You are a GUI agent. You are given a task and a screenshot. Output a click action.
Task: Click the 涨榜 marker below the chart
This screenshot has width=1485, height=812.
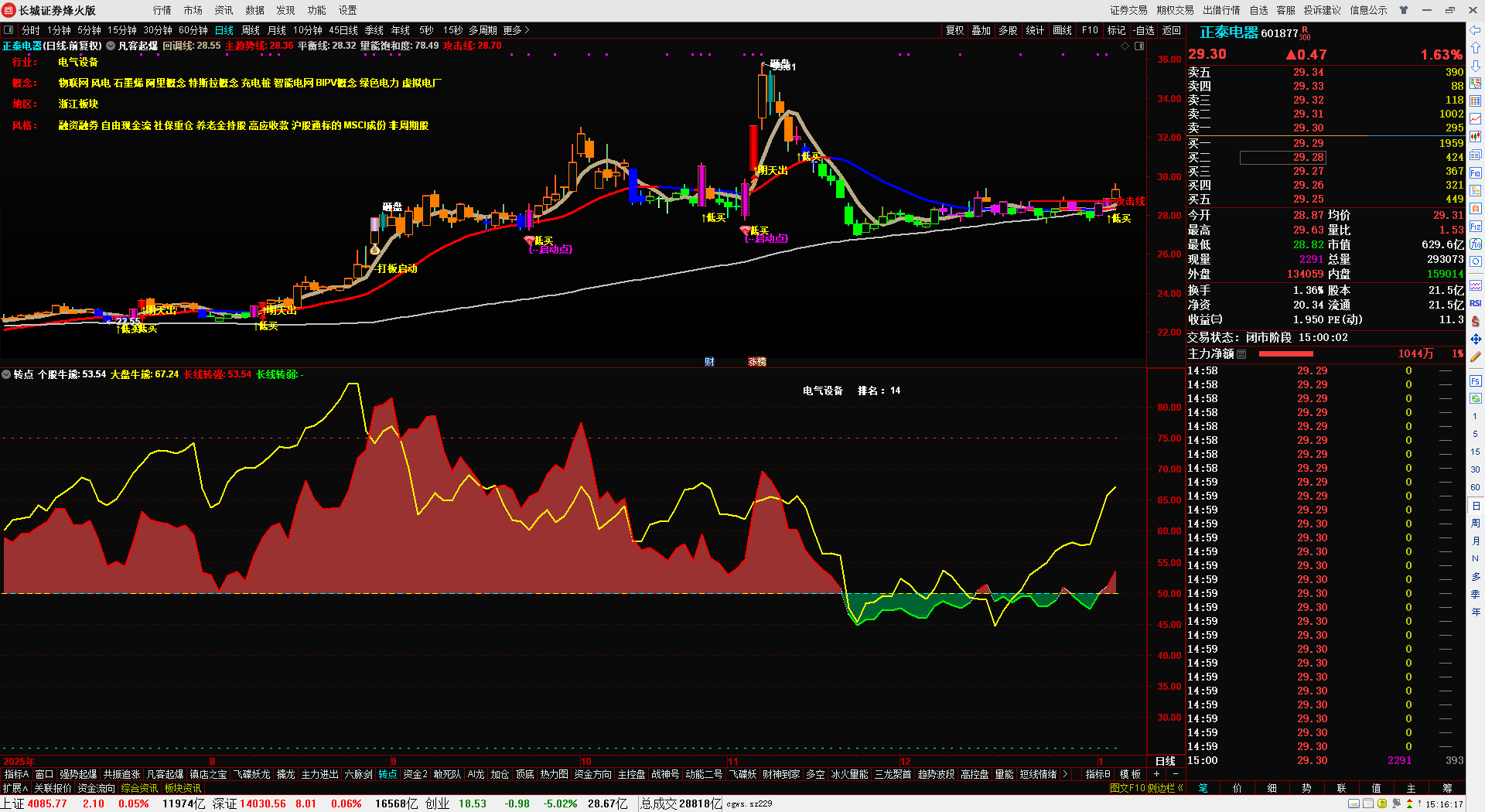point(757,362)
